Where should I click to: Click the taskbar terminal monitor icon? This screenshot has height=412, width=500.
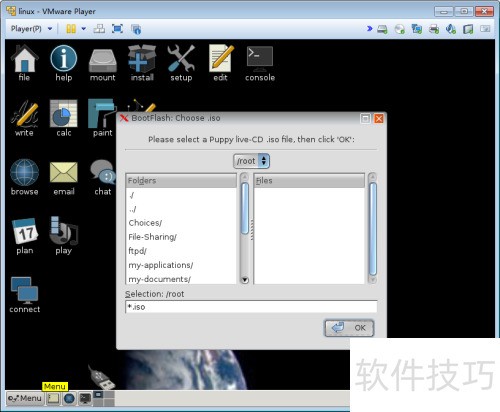pos(85,398)
